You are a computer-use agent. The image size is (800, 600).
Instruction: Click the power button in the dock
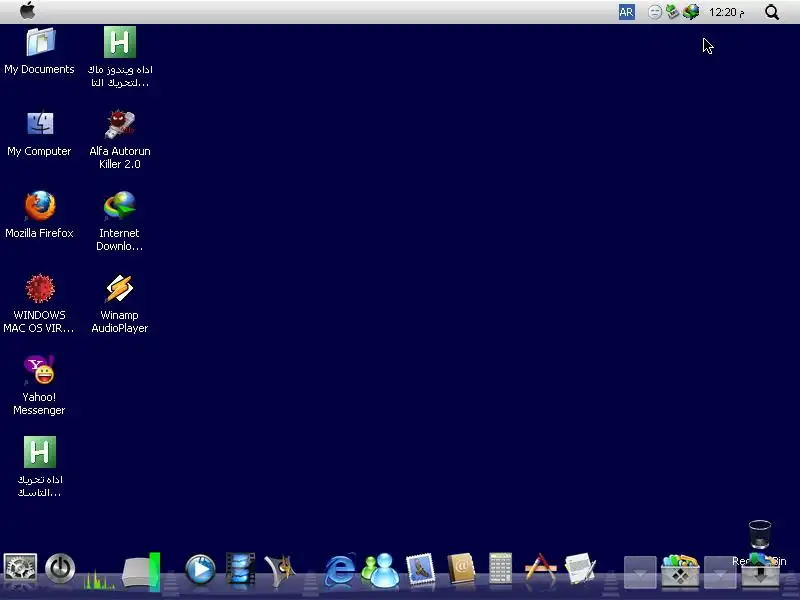[60, 568]
